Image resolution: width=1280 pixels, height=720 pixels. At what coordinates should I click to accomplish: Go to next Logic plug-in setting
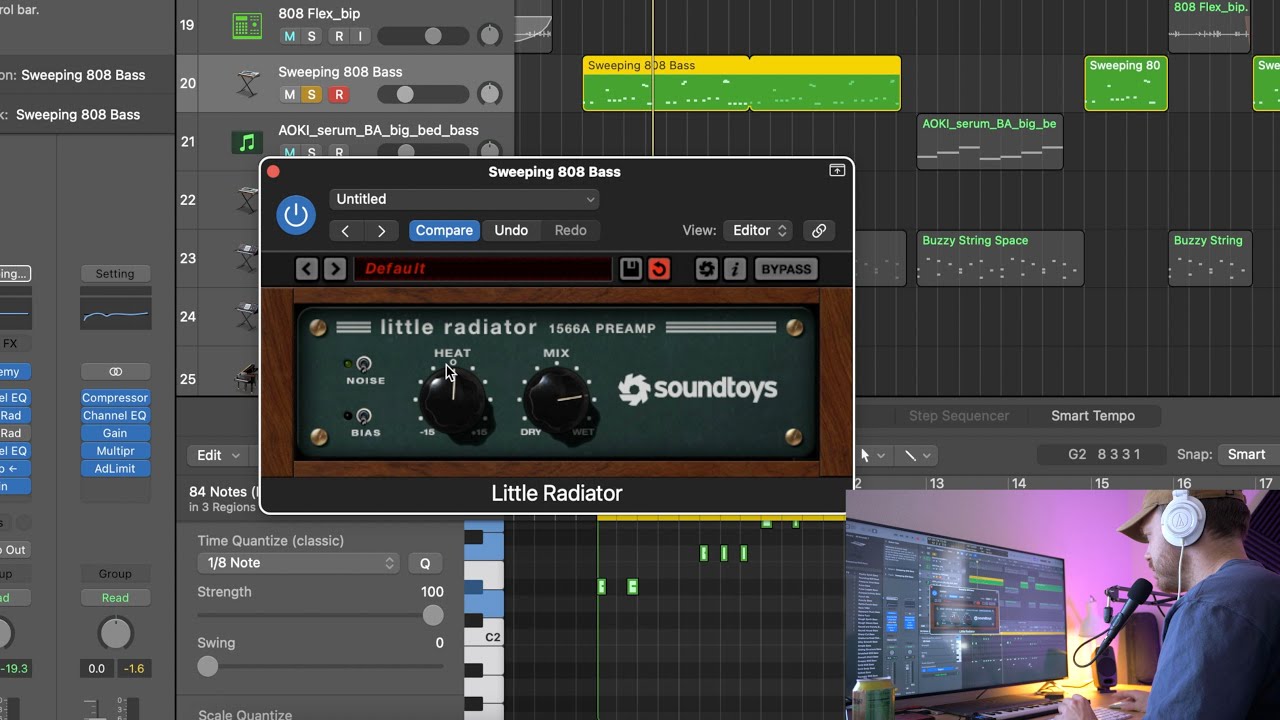[381, 231]
